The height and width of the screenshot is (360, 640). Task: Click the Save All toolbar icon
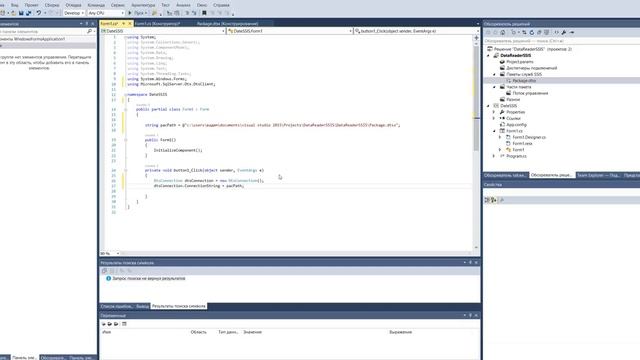(29, 13)
